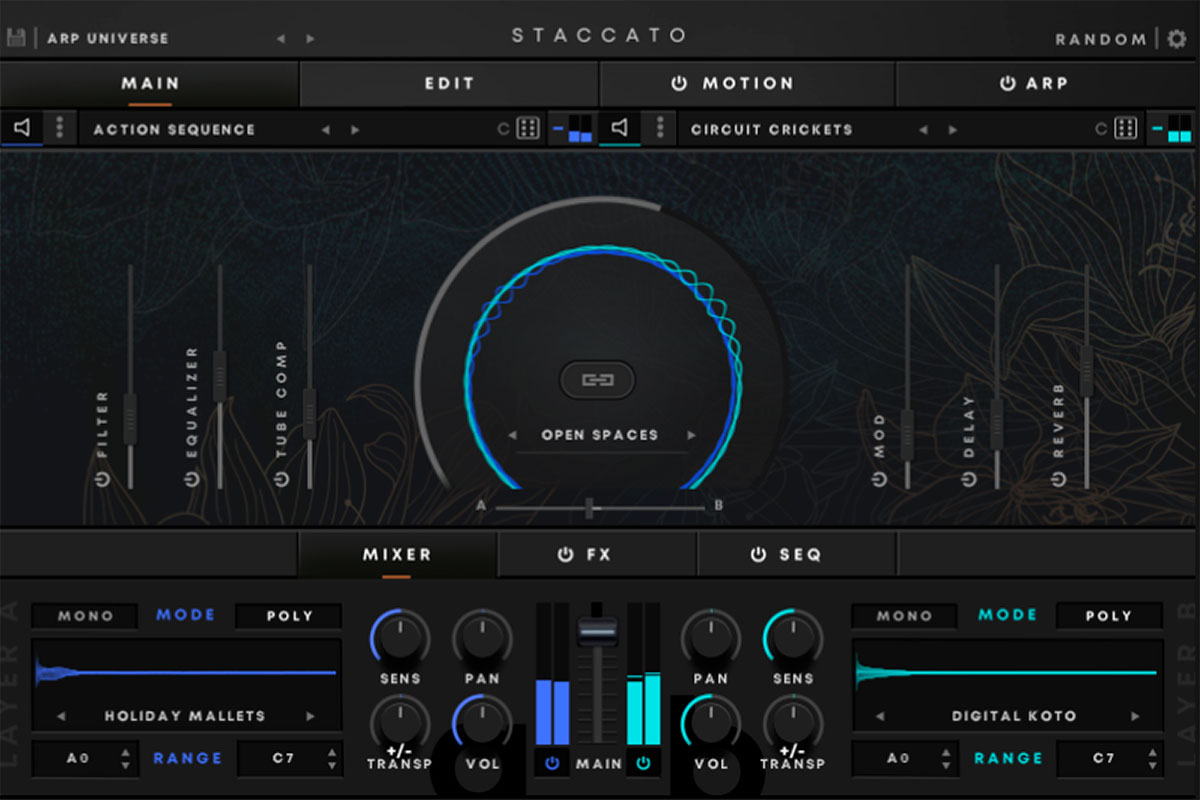Next sample arrow beside Digital Koto

click(1135, 716)
